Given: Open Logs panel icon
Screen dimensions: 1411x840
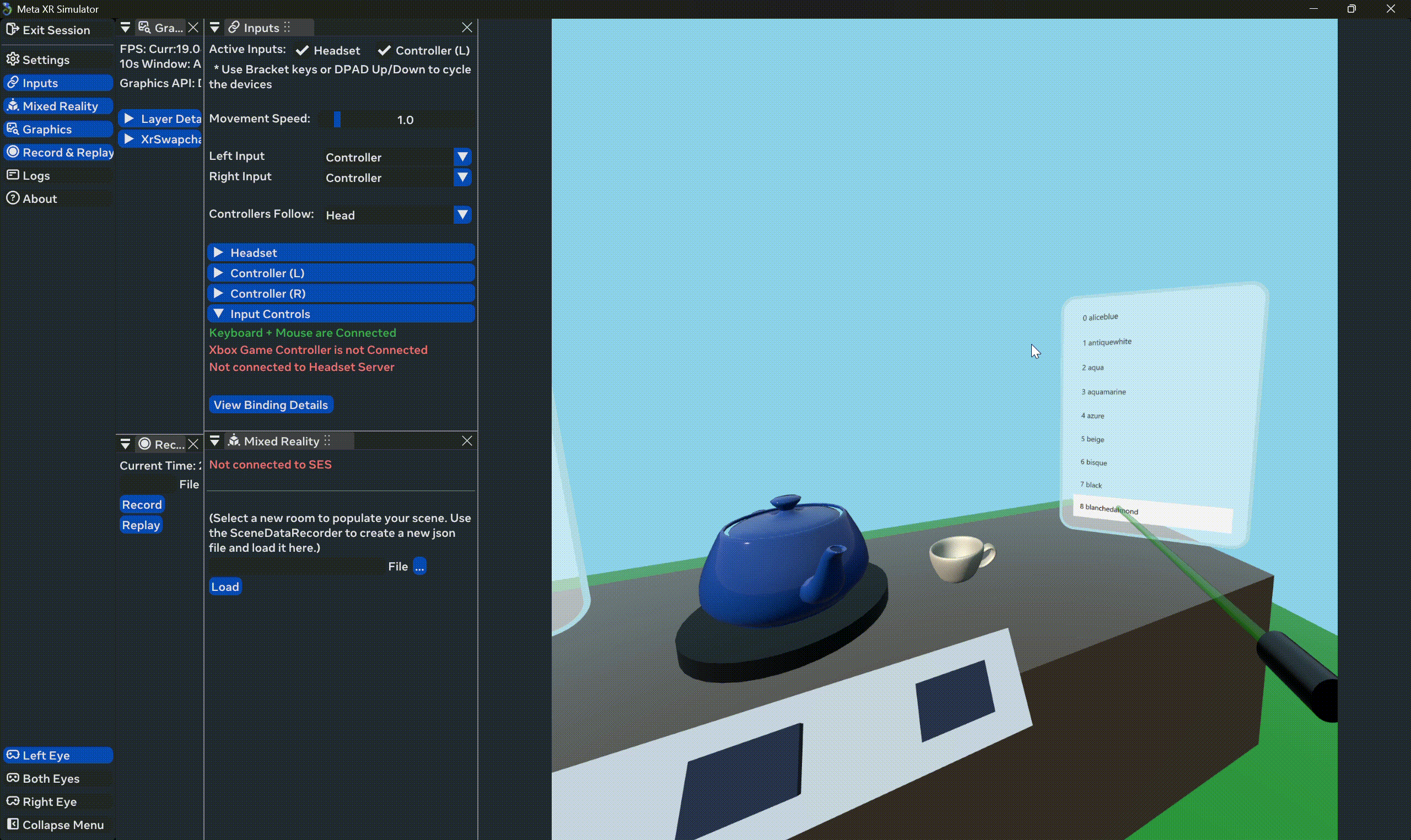Looking at the screenshot, I should click(13, 175).
